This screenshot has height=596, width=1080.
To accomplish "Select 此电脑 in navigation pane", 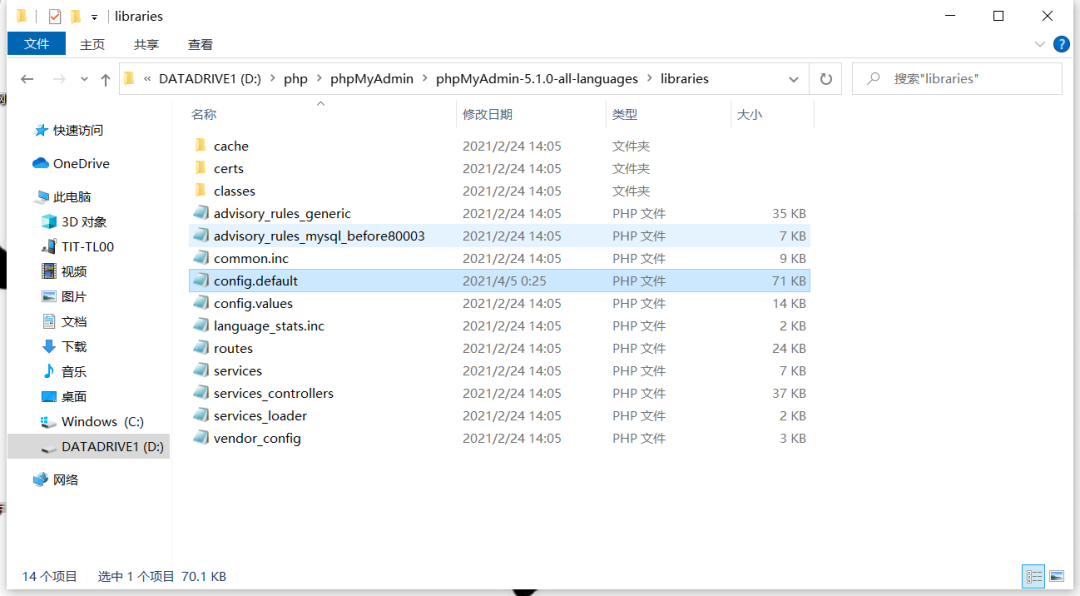I will coord(72,197).
